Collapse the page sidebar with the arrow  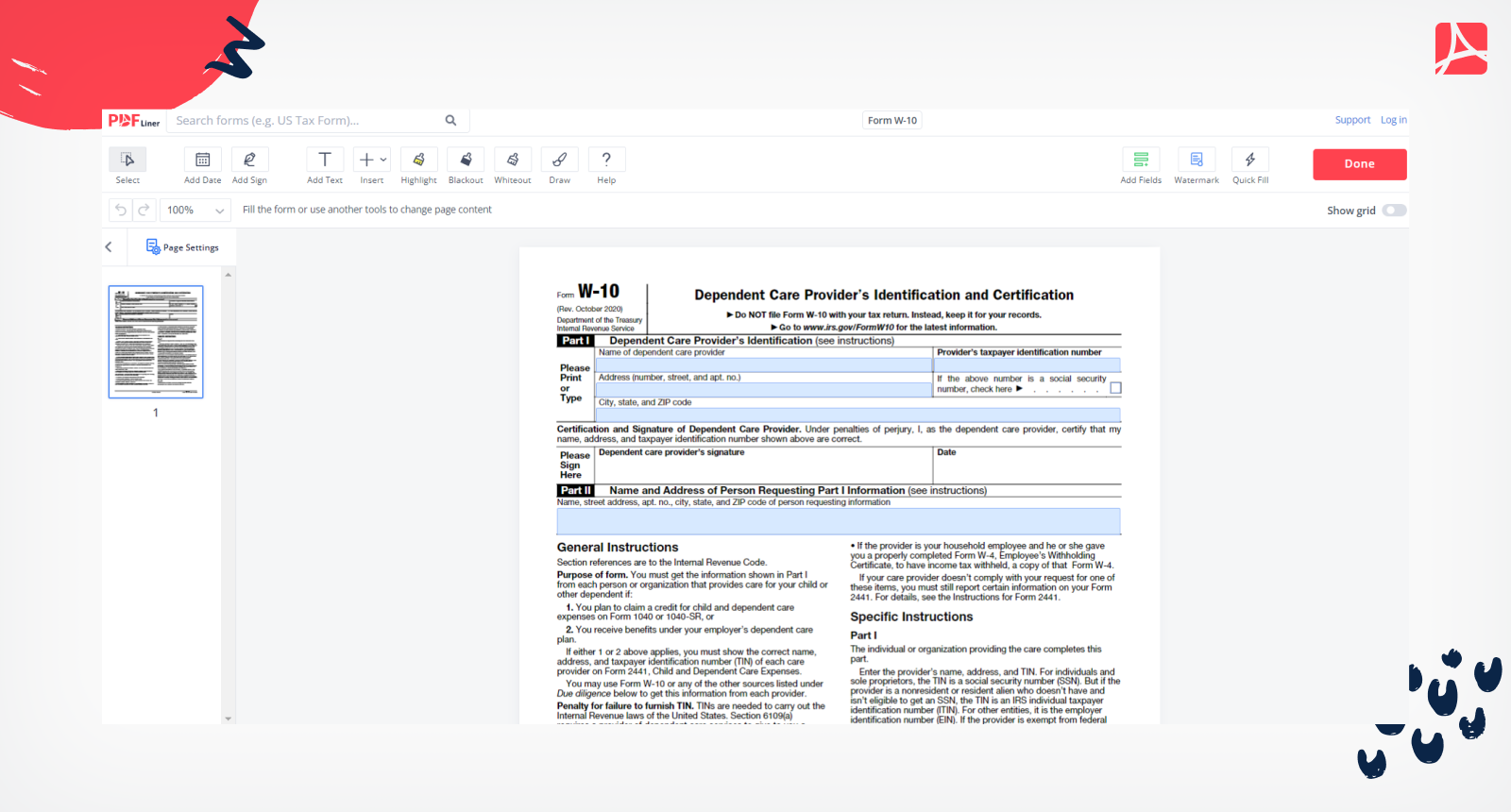109,247
